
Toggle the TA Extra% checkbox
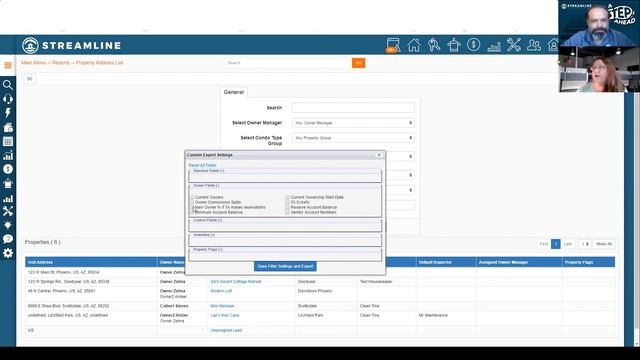click(x=287, y=202)
